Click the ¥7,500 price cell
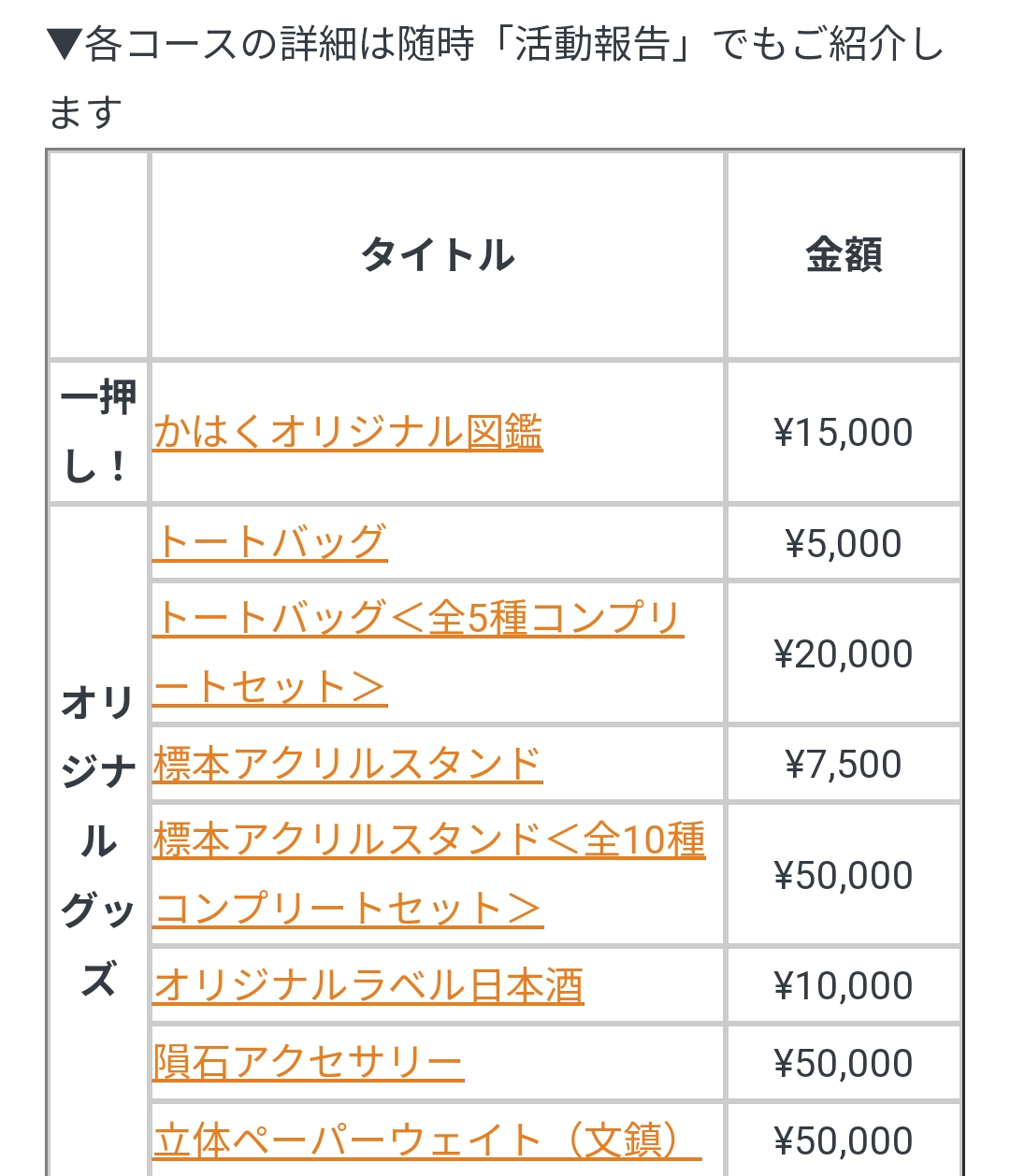This screenshot has height=1176, width=1010. (844, 764)
